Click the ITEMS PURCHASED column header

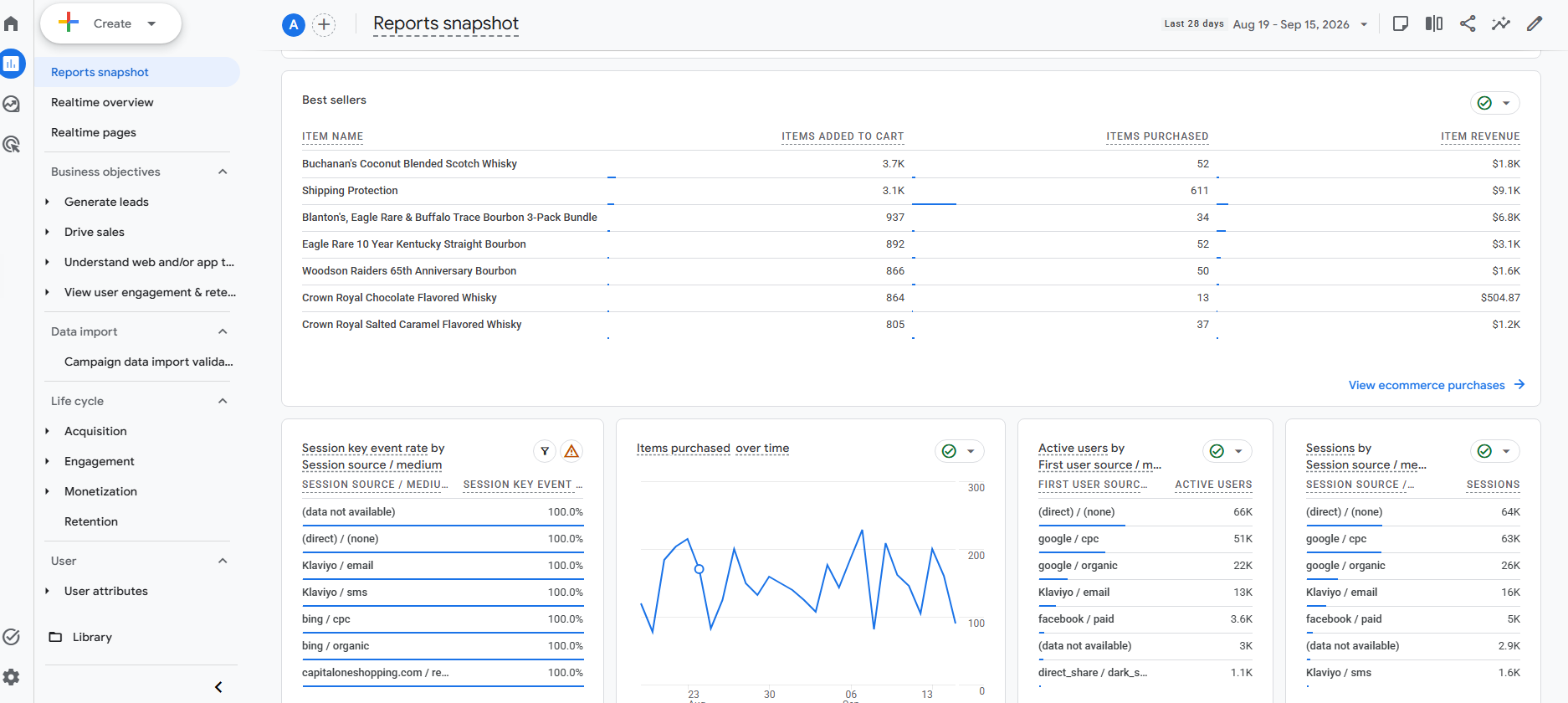[x=1157, y=136]
